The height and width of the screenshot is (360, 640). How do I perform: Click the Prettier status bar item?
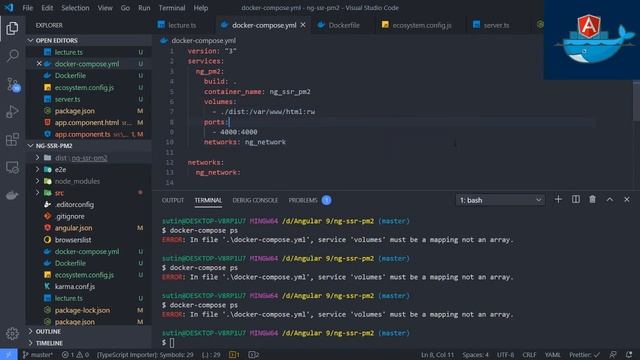584,355
